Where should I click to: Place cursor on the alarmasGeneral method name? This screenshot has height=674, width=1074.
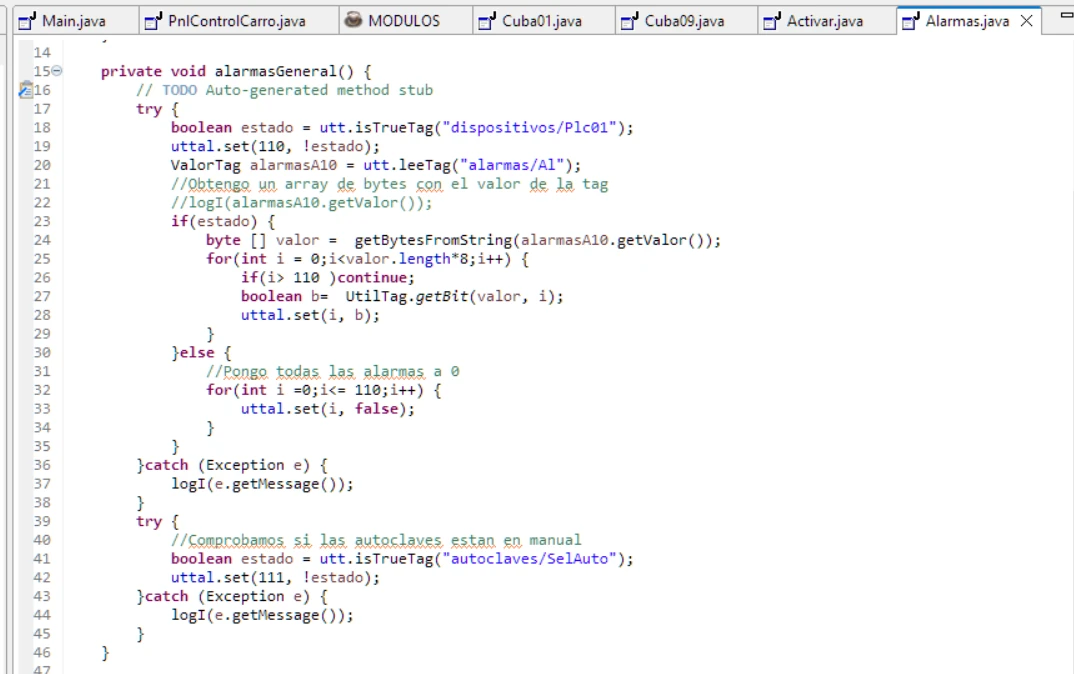click(x=300, y=71)
